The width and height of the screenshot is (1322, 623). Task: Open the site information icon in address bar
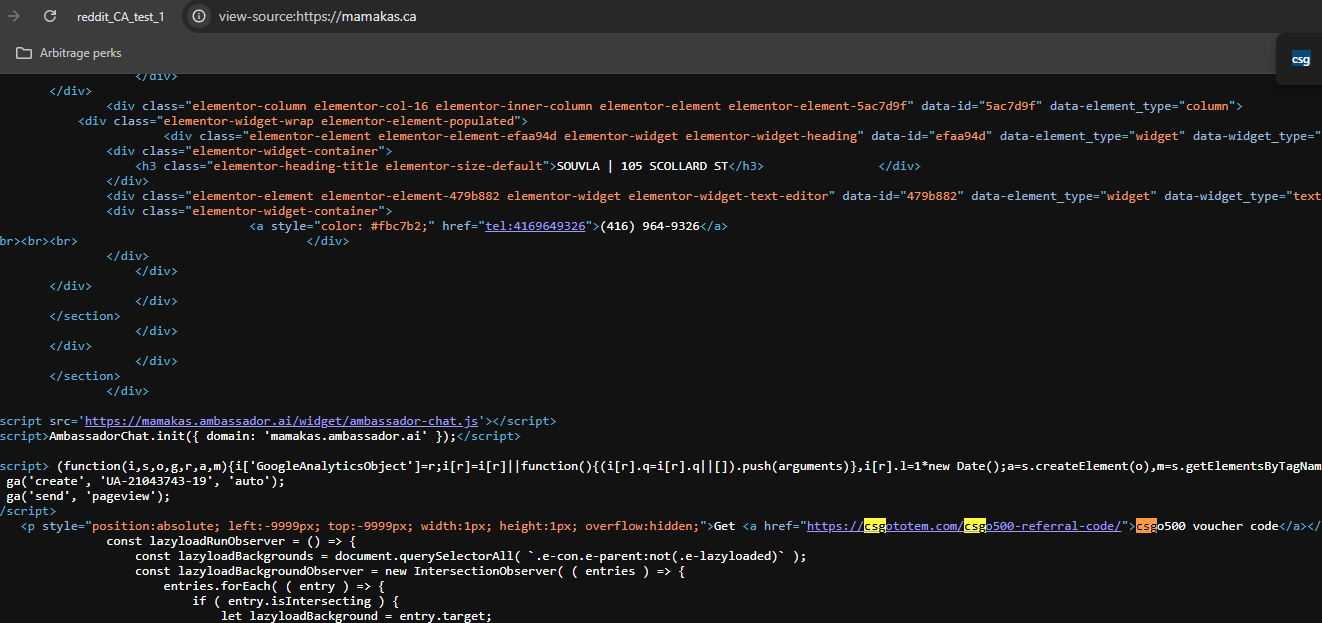click(x=199, y=16)
